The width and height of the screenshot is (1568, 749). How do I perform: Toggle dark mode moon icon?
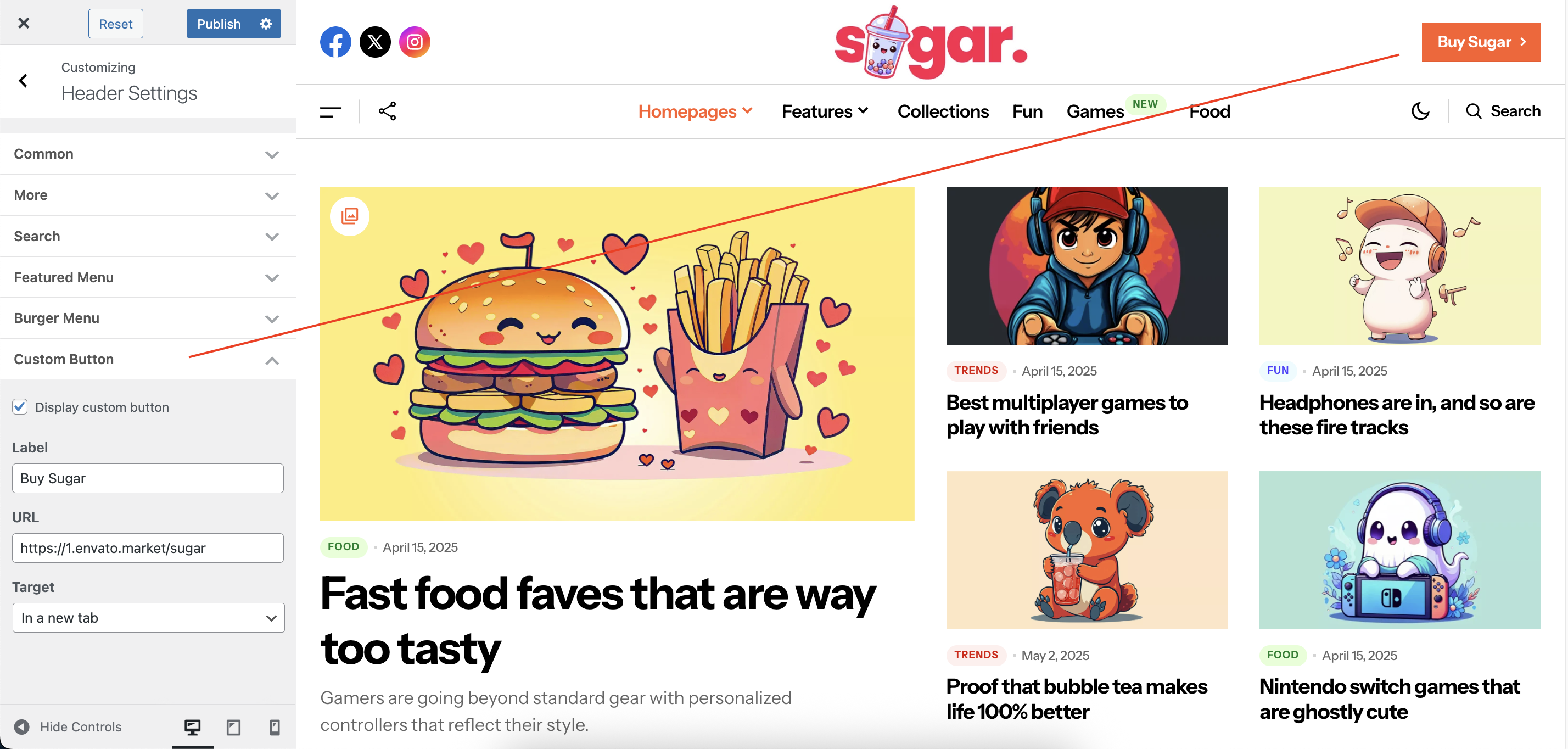(1420, 111)
